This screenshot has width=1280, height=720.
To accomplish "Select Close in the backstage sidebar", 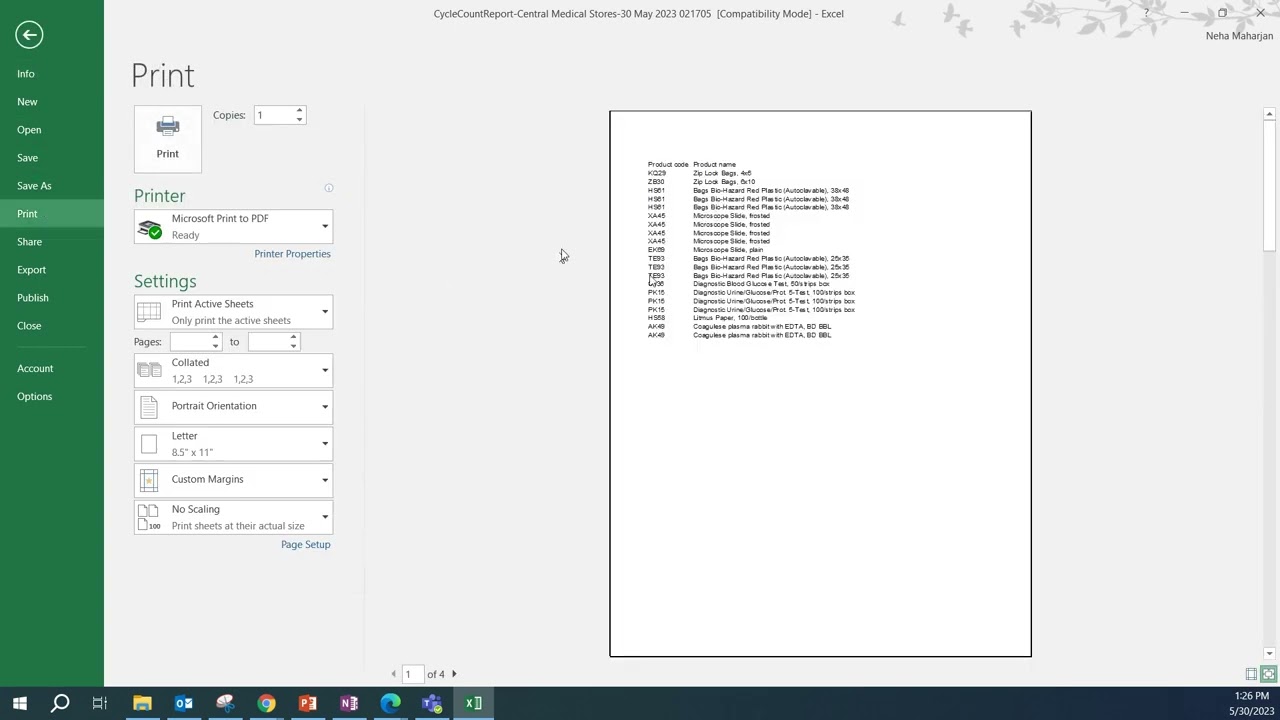I will [x=52, y=326].
